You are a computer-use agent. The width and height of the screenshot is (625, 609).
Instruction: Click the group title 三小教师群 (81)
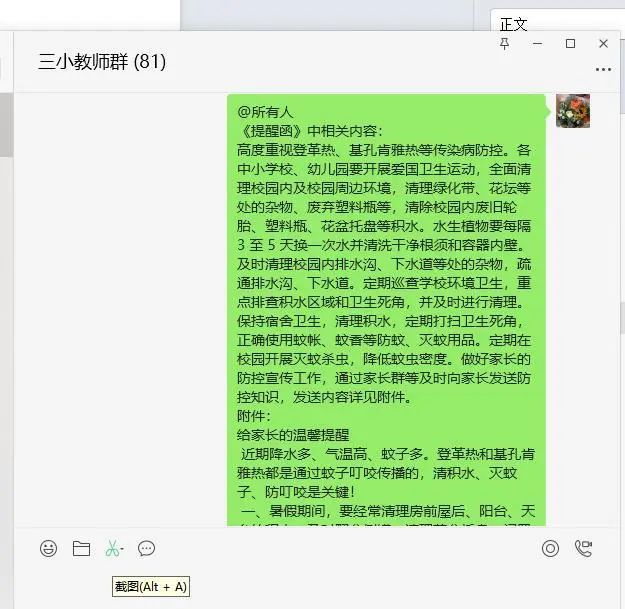click(102, 62)
